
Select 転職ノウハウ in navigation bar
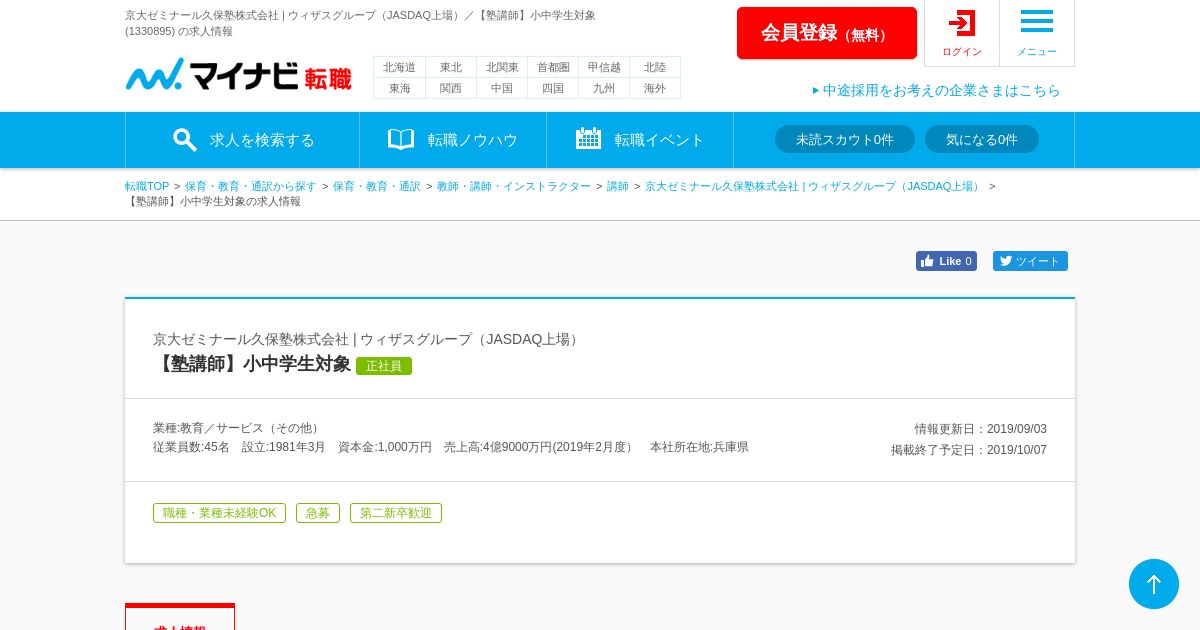click(453, 140)
